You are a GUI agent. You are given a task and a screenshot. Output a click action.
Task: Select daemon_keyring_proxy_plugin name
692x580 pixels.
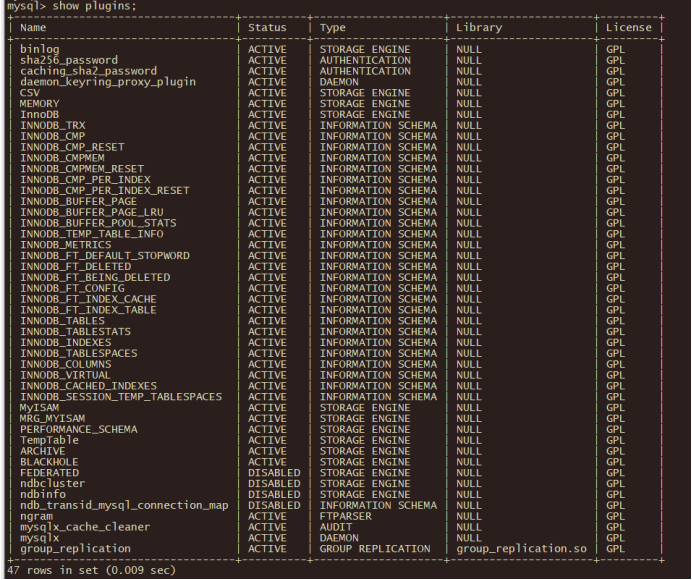click(x=108, y=82)
